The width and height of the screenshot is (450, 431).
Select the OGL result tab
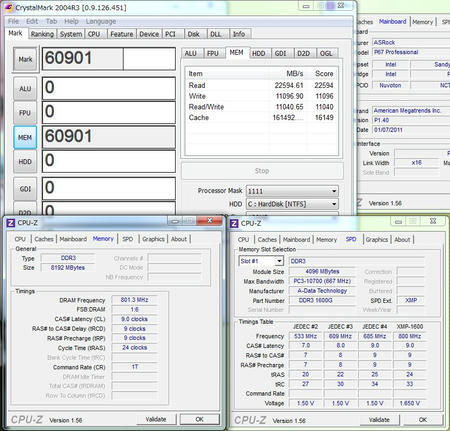326,53
